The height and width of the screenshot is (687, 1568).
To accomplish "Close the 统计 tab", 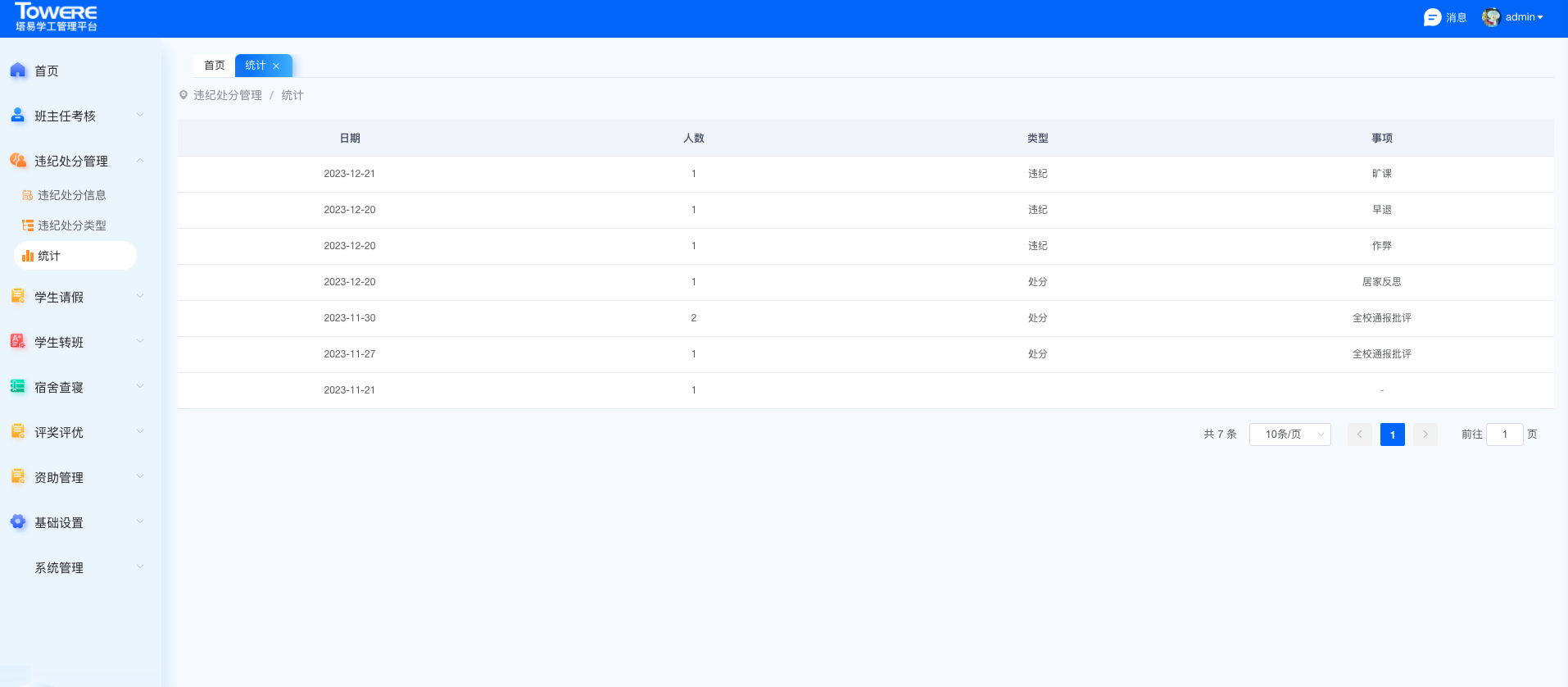I will [x=276, y=66].
